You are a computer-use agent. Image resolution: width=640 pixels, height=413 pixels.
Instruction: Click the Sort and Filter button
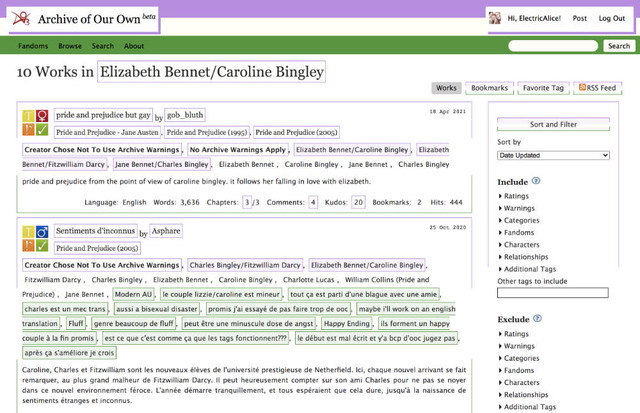pos(553,124)
